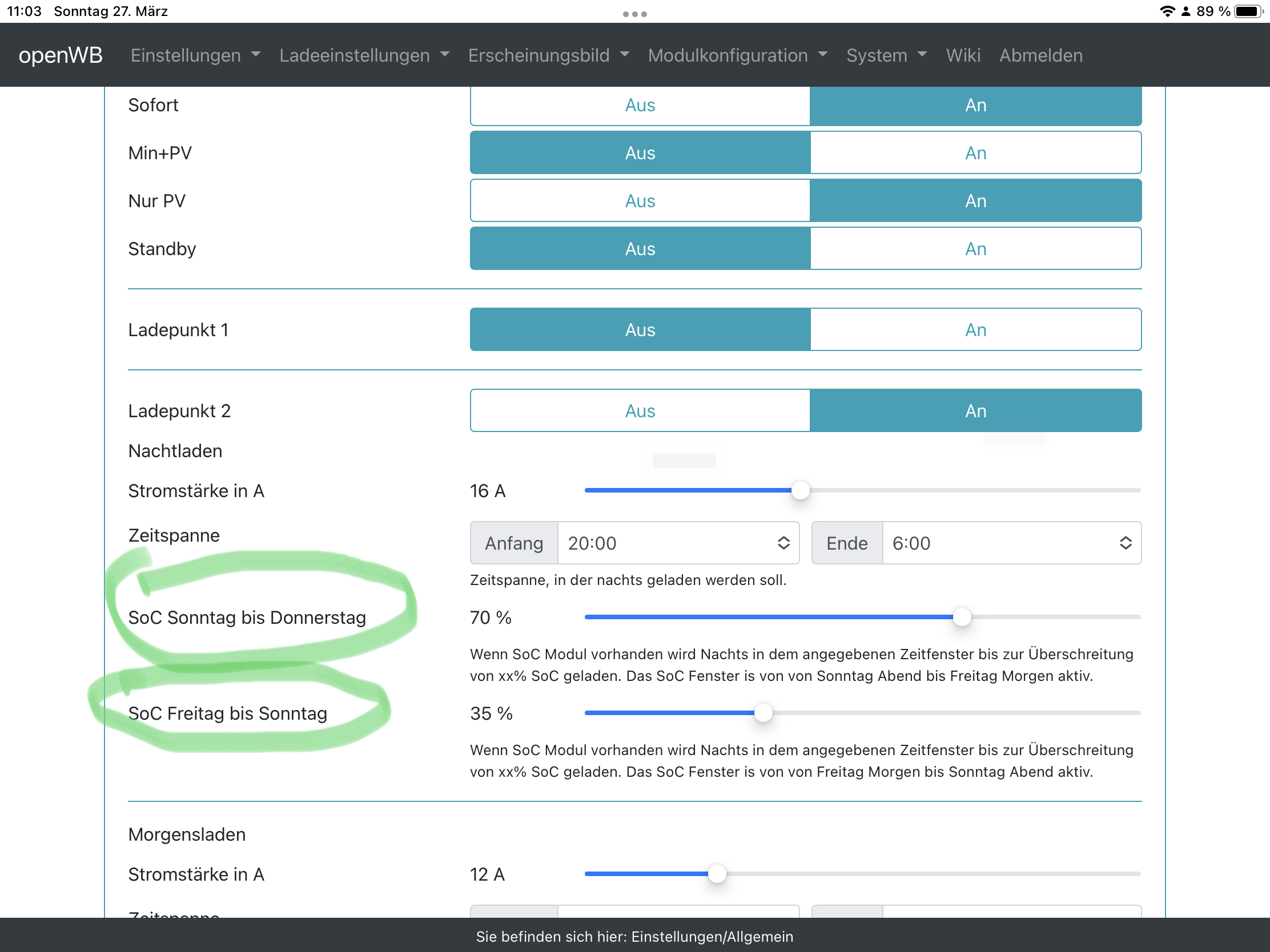Turn Standby on with An
Viewport: 1270px width, 952px height.
tap(975, 249)
